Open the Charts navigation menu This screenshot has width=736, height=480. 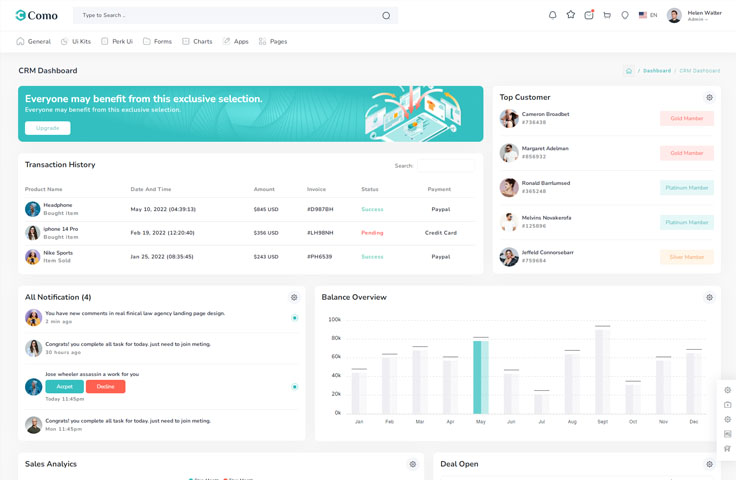[197, 42]
